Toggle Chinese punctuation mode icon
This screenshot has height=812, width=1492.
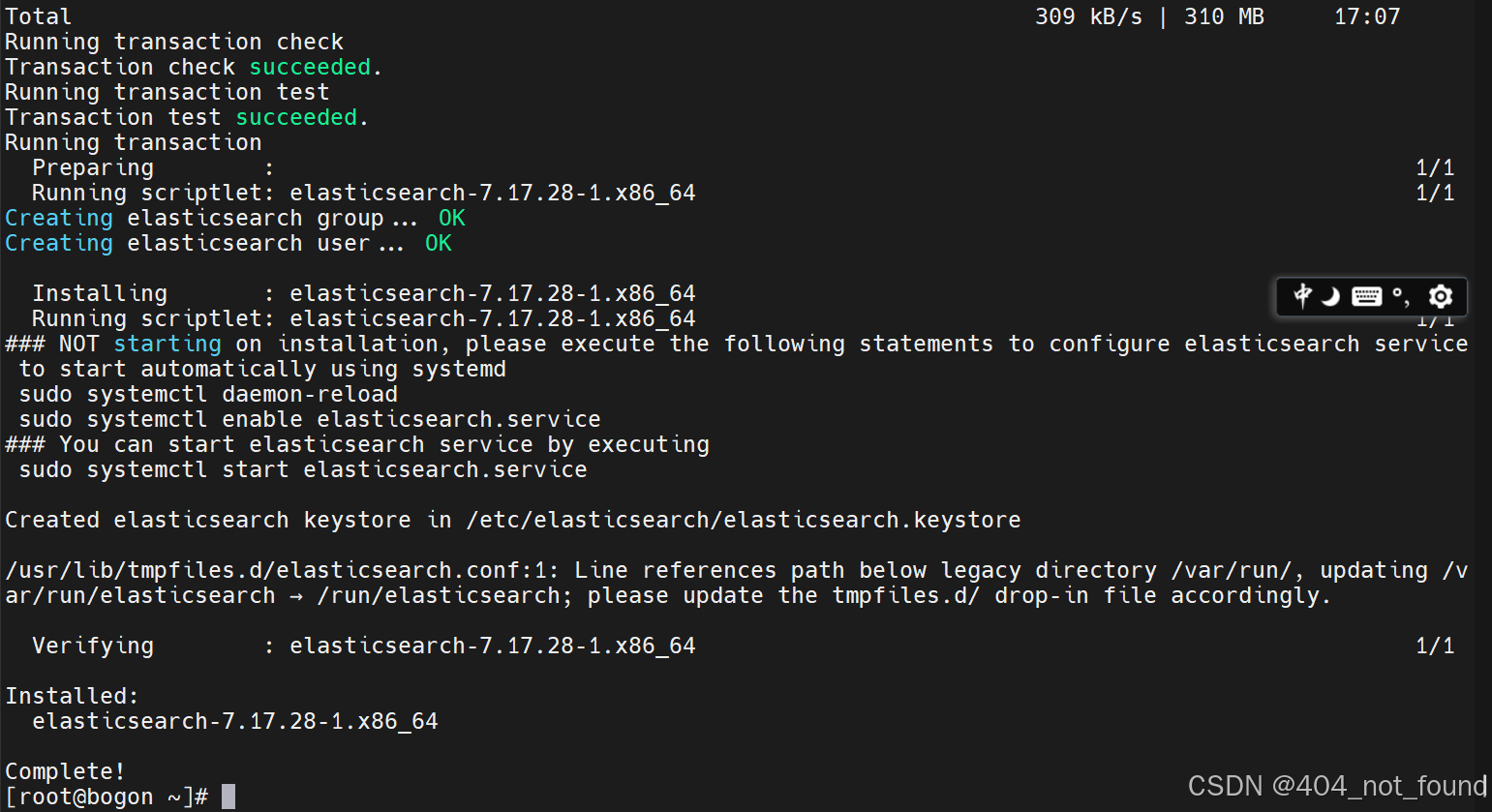(1401, 296)
